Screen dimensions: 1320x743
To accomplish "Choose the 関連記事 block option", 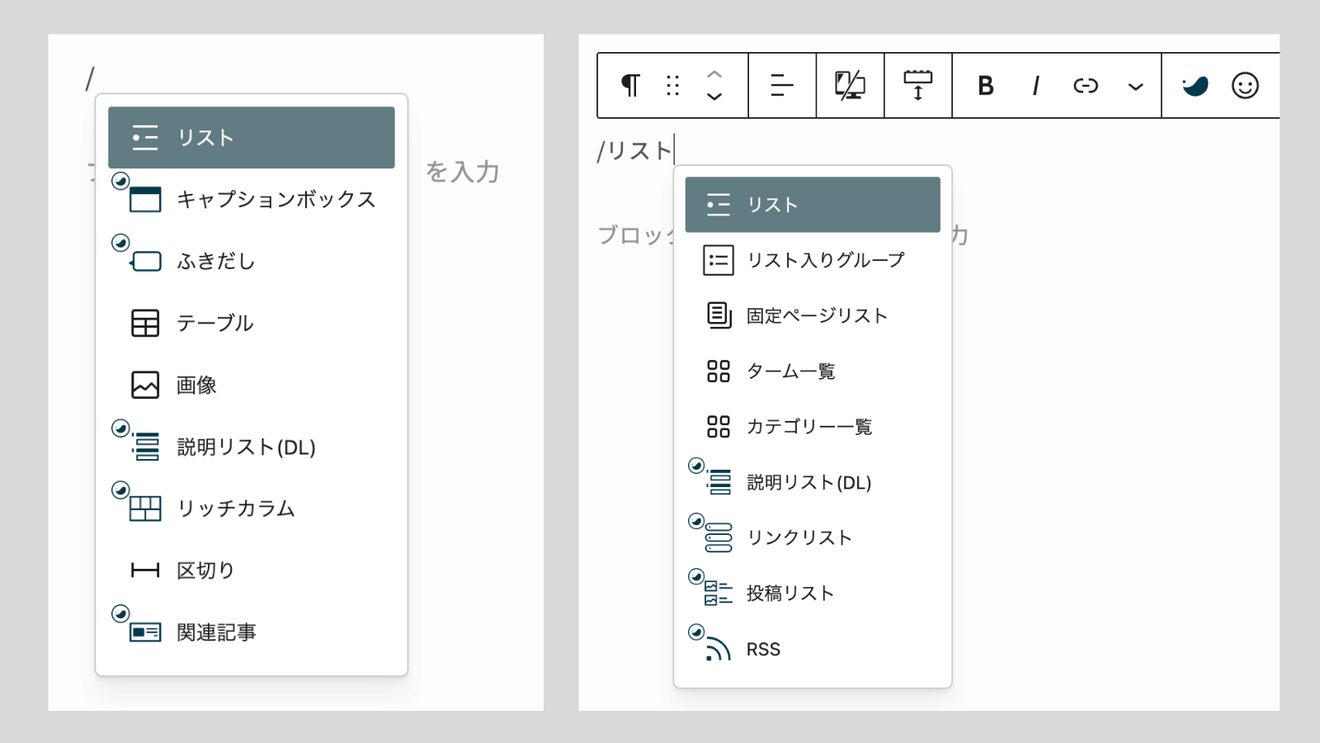I will 251,632.
